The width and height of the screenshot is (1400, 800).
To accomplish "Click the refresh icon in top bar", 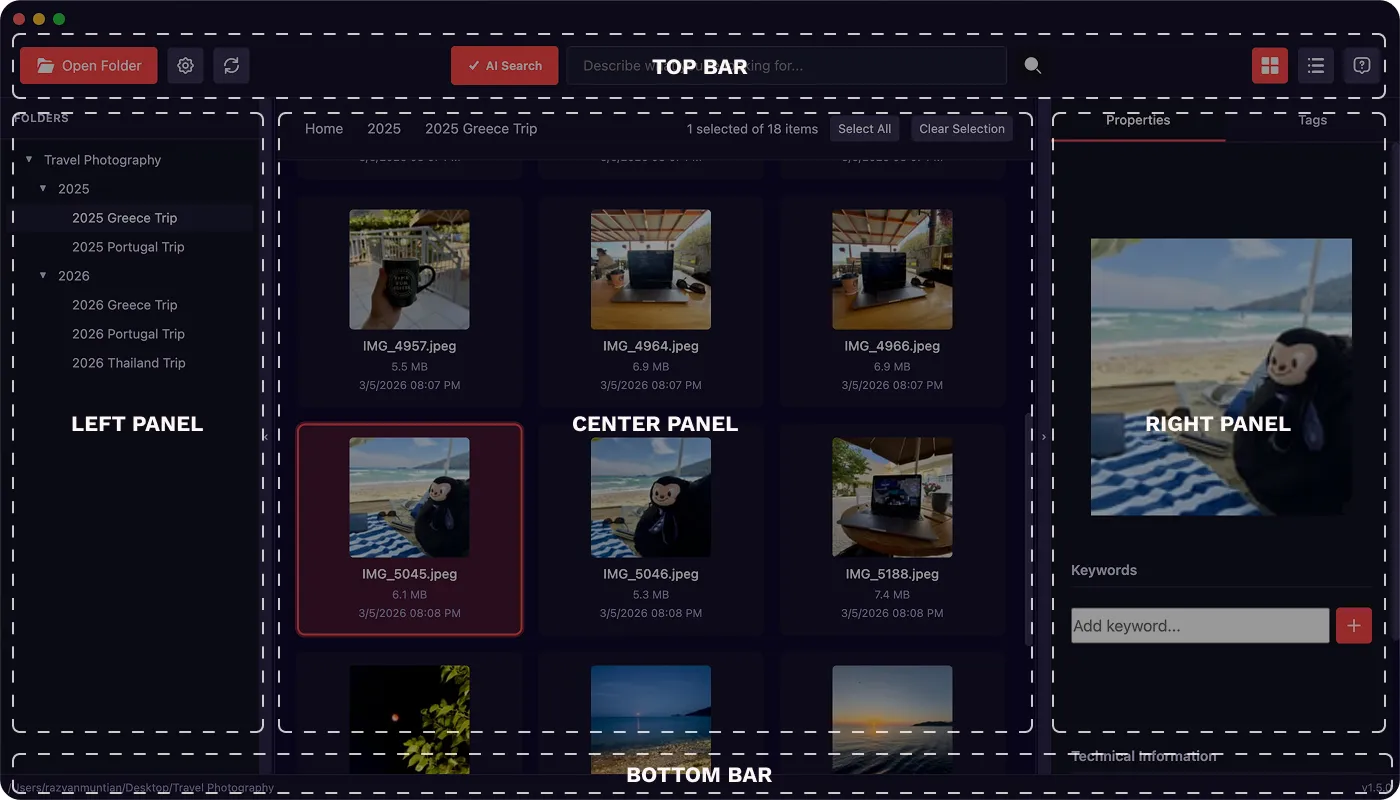I will pos(231,66).
